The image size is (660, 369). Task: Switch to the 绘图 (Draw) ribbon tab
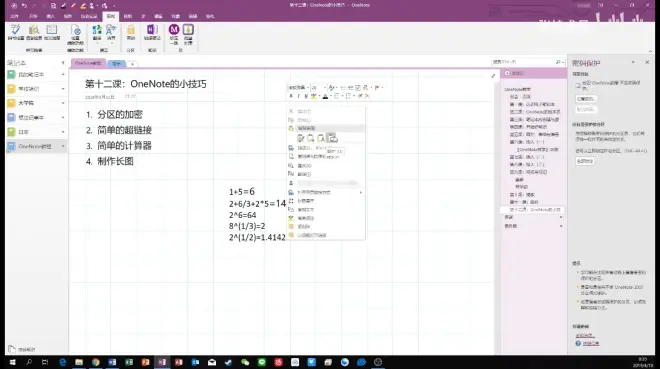tap(67, 16)
